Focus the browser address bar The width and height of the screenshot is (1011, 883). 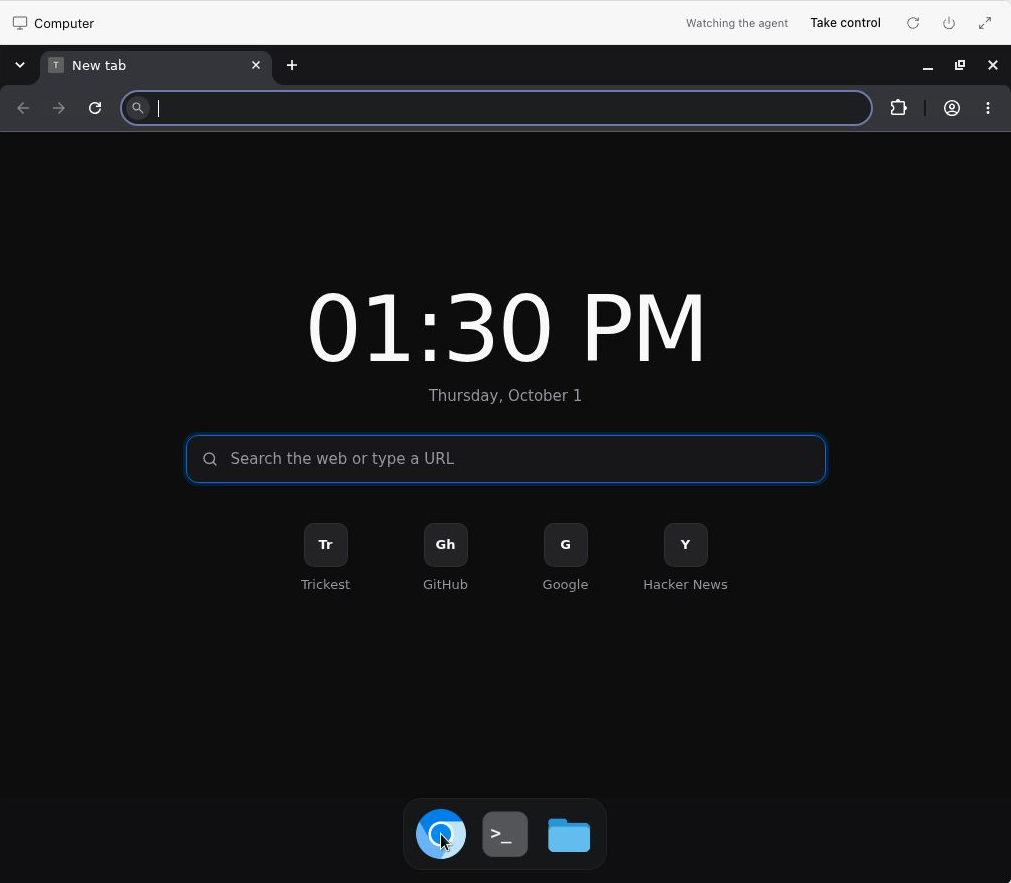496,108
